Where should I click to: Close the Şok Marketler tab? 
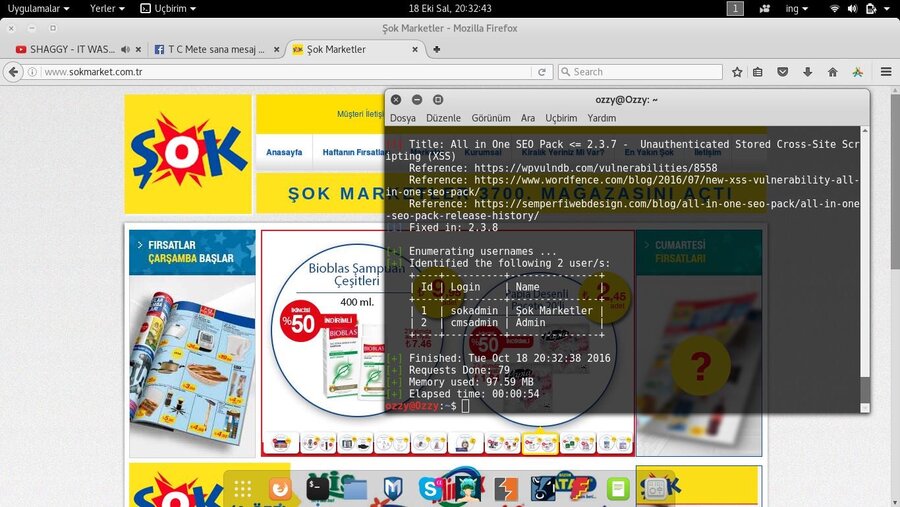415,49
